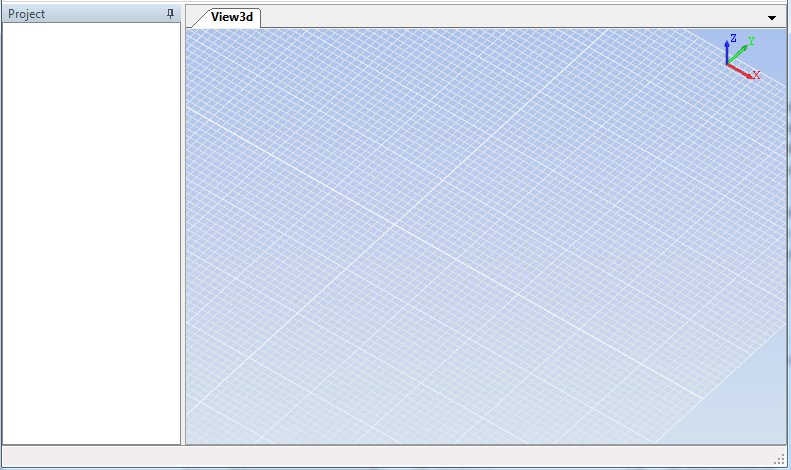The height and width of the screenshot is (470, 791).
Task: Click the red X axis indicator
Action: pos(745,72)
